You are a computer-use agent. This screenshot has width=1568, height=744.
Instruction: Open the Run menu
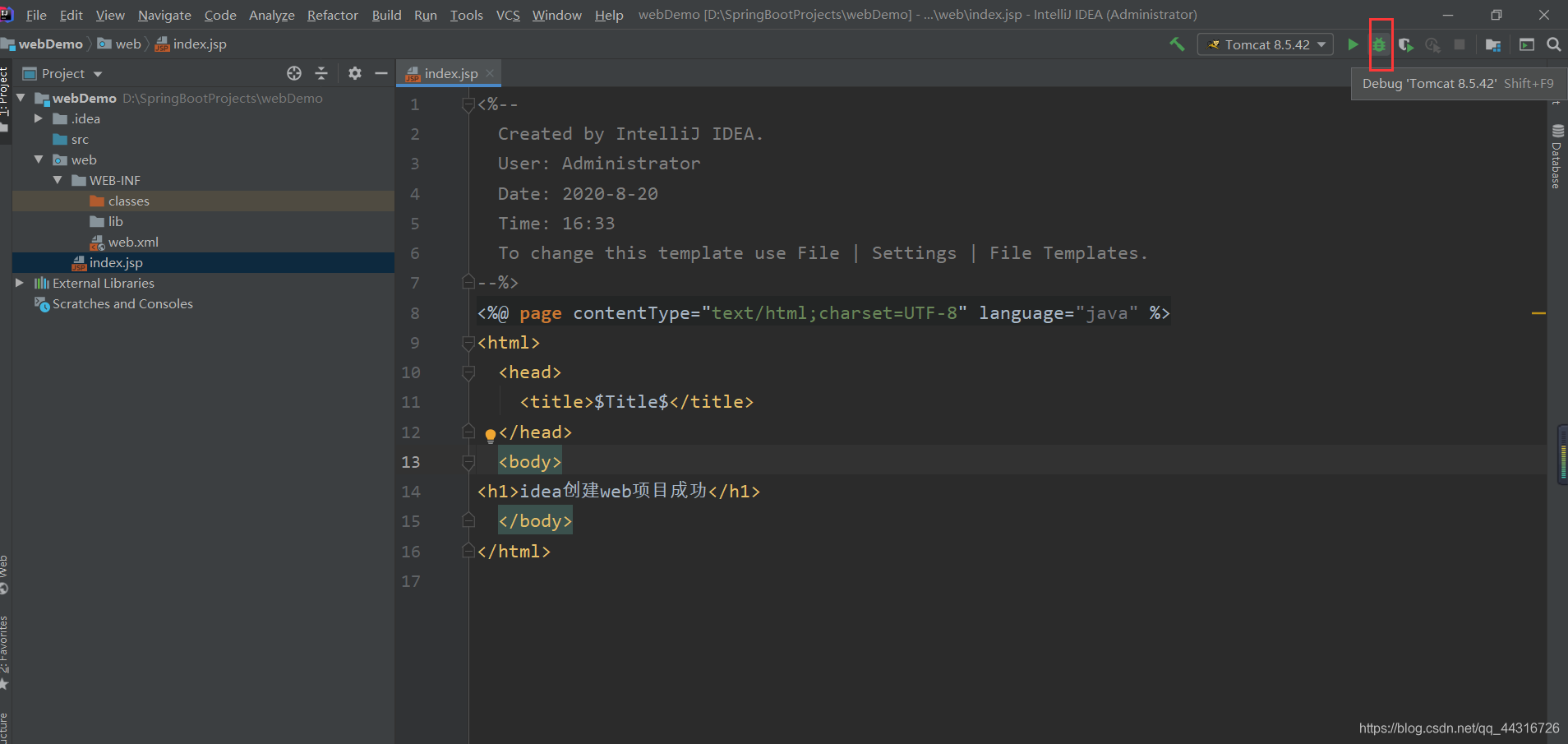[426, 15]
